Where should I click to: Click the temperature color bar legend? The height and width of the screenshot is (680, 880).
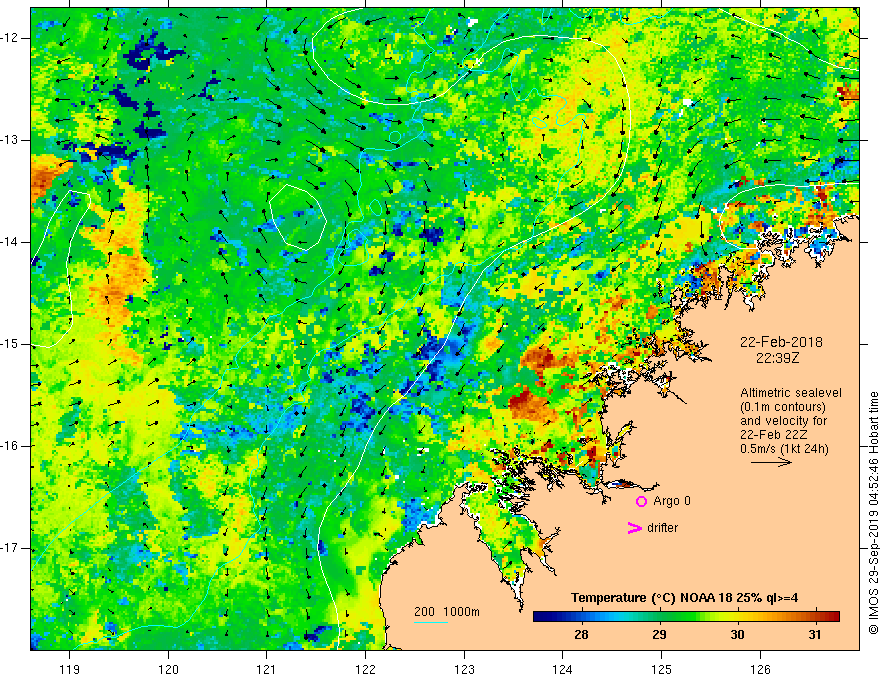coord(686,617)
